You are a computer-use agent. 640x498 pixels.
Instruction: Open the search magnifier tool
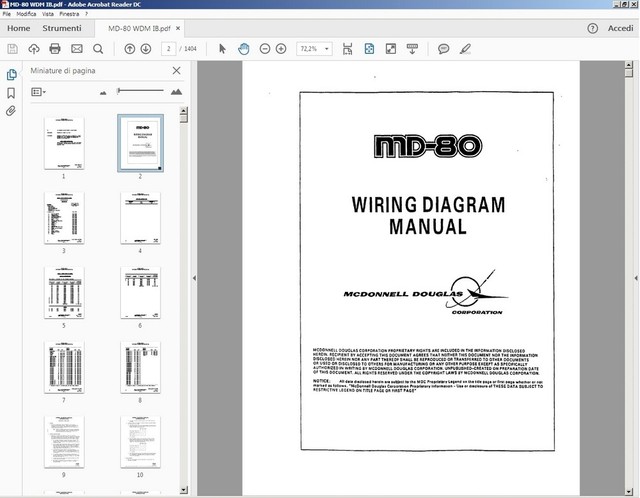[x=98, y=49]
